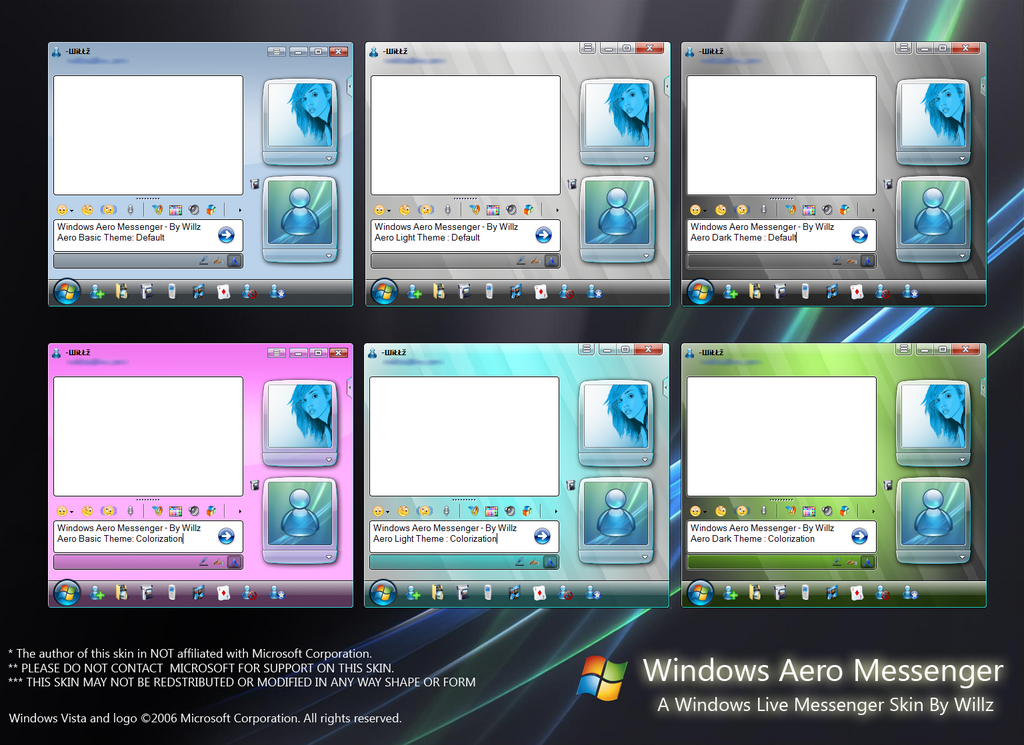The width and height of the screenshot is (1024, 745).
Task: Click microphone voice clip icon, Aero Basic Default
Action: 131,210
